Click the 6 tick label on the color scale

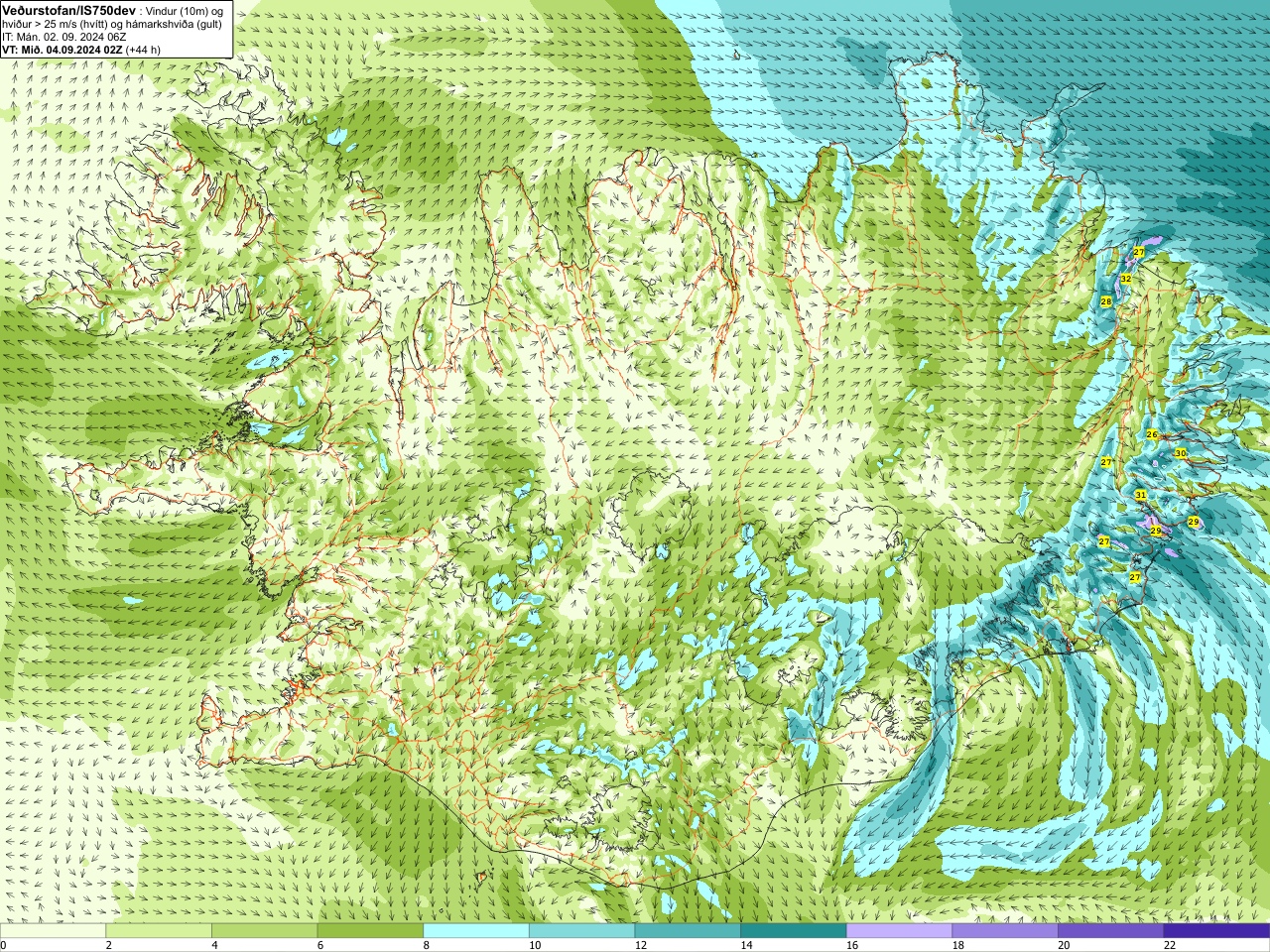click(x=319, y=945)
